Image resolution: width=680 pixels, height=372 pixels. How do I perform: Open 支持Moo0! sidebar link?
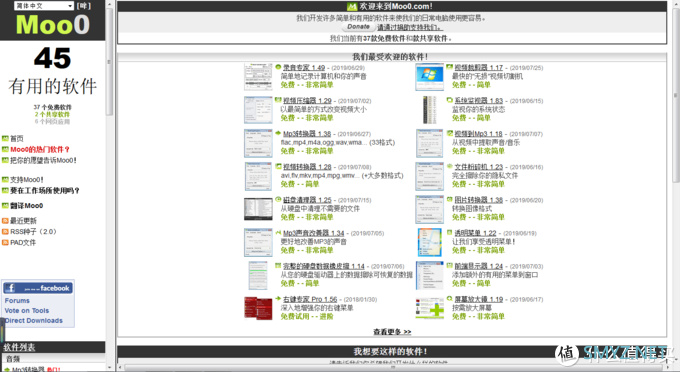(27, 179)
